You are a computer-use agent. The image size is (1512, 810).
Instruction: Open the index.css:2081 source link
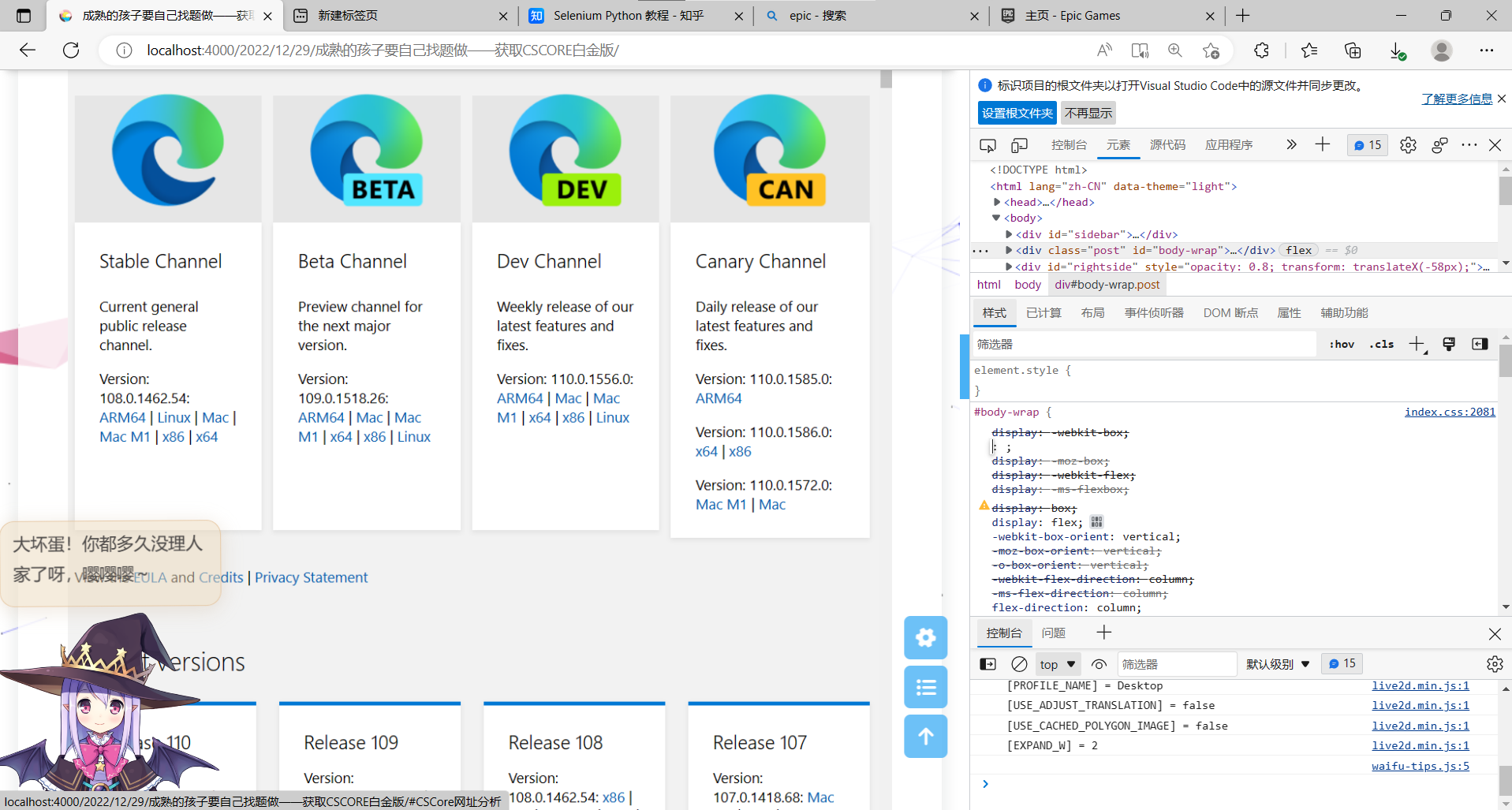coord(1450,412)
